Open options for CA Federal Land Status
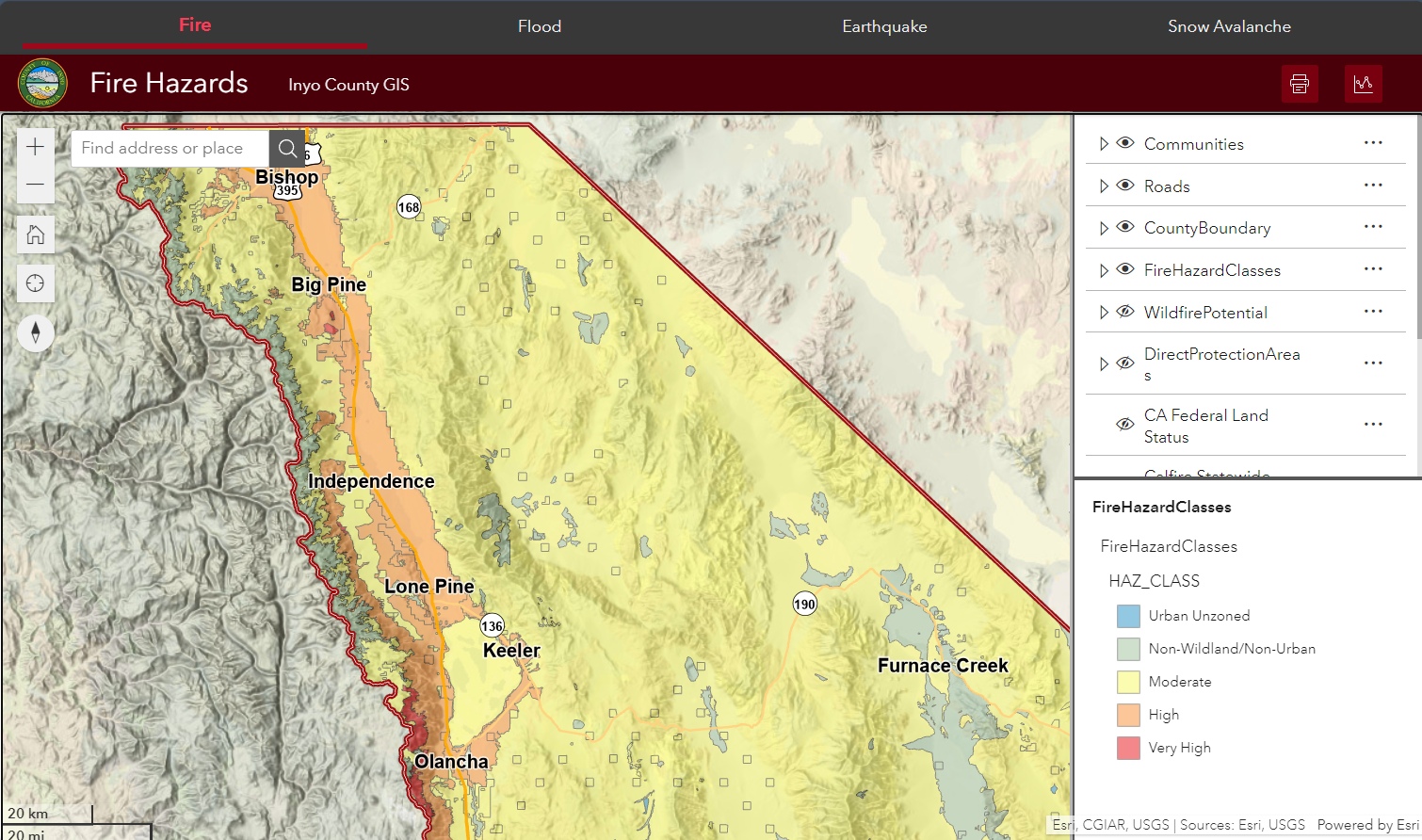This screenshot has width=1422, height=840. click(1373, 425)
